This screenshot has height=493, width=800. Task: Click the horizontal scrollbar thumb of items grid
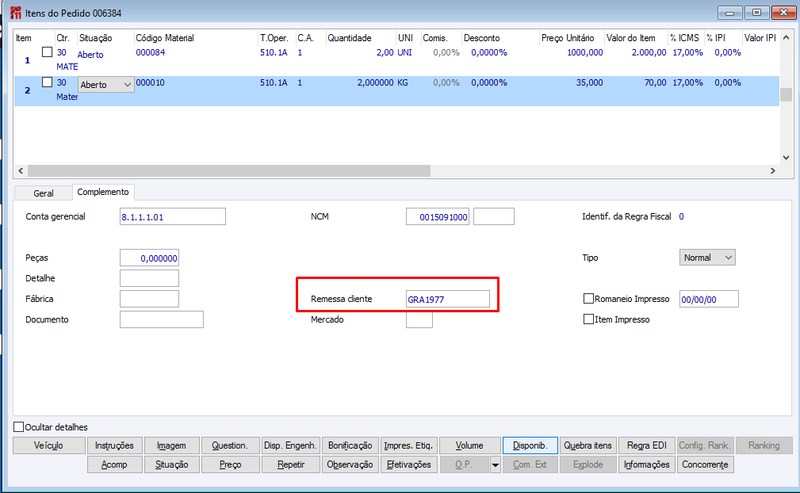coord(229,171)
